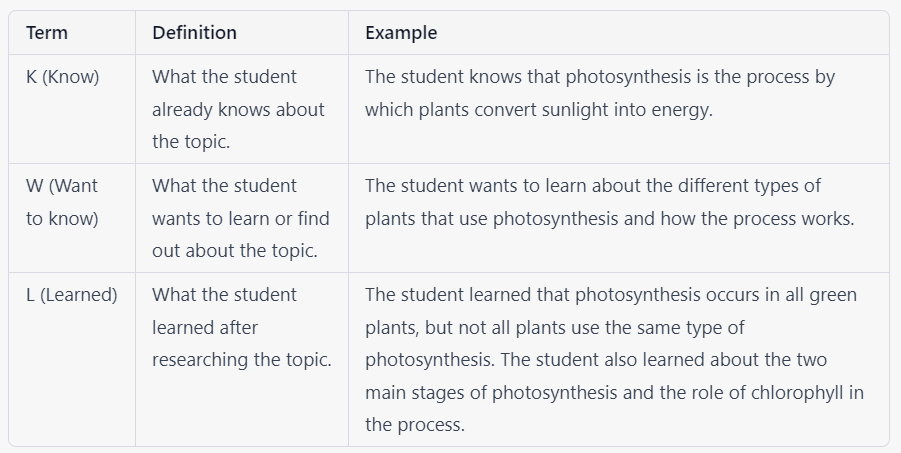This screenshot has width=901, height=453.
Task: Click the Term column header
Action: [47, 33]
